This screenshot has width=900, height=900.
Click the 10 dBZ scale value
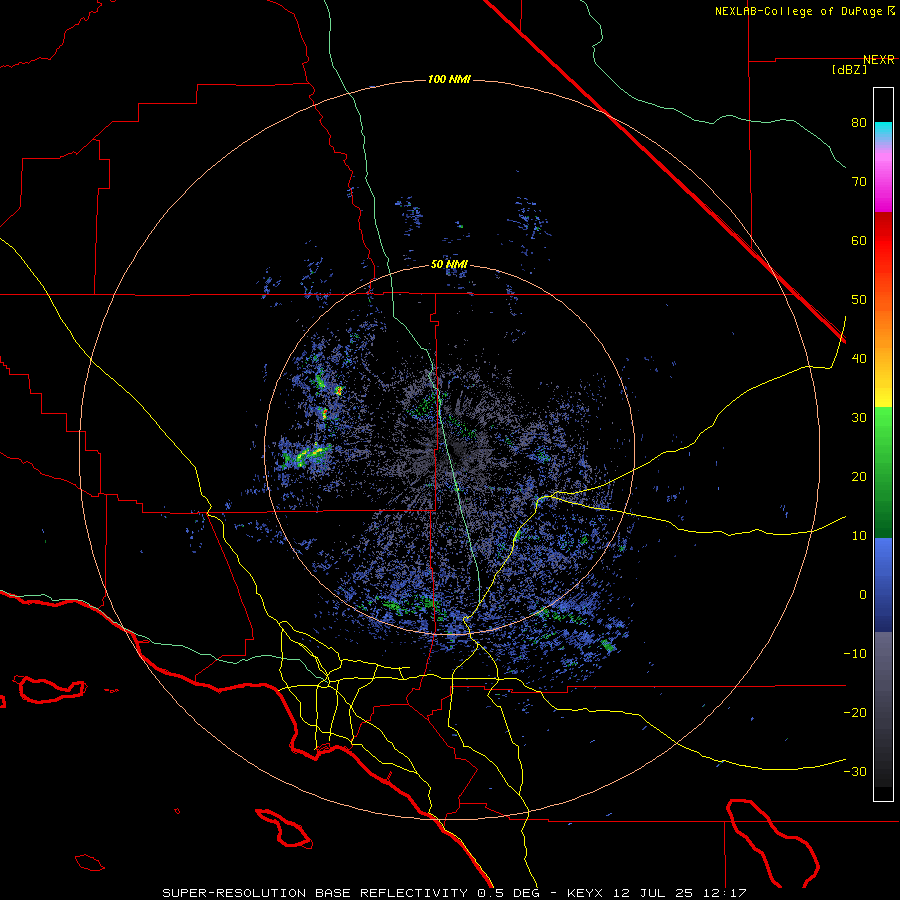[x=859, y=536]
